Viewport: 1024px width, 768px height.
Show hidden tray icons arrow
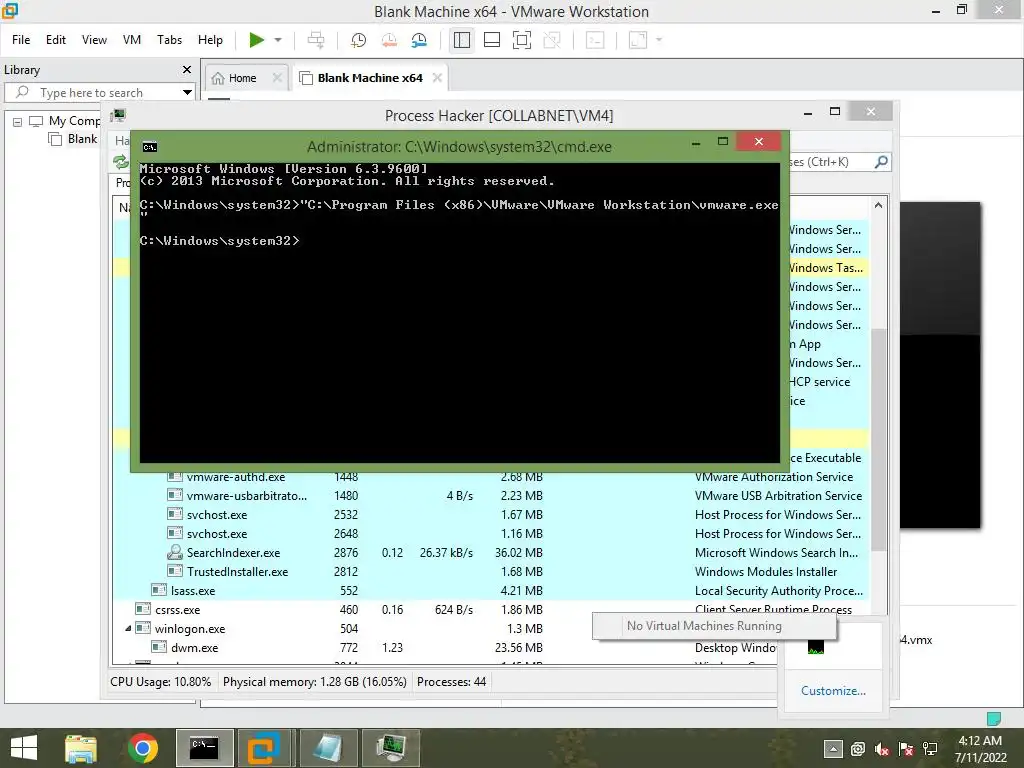tap(833, 748)
